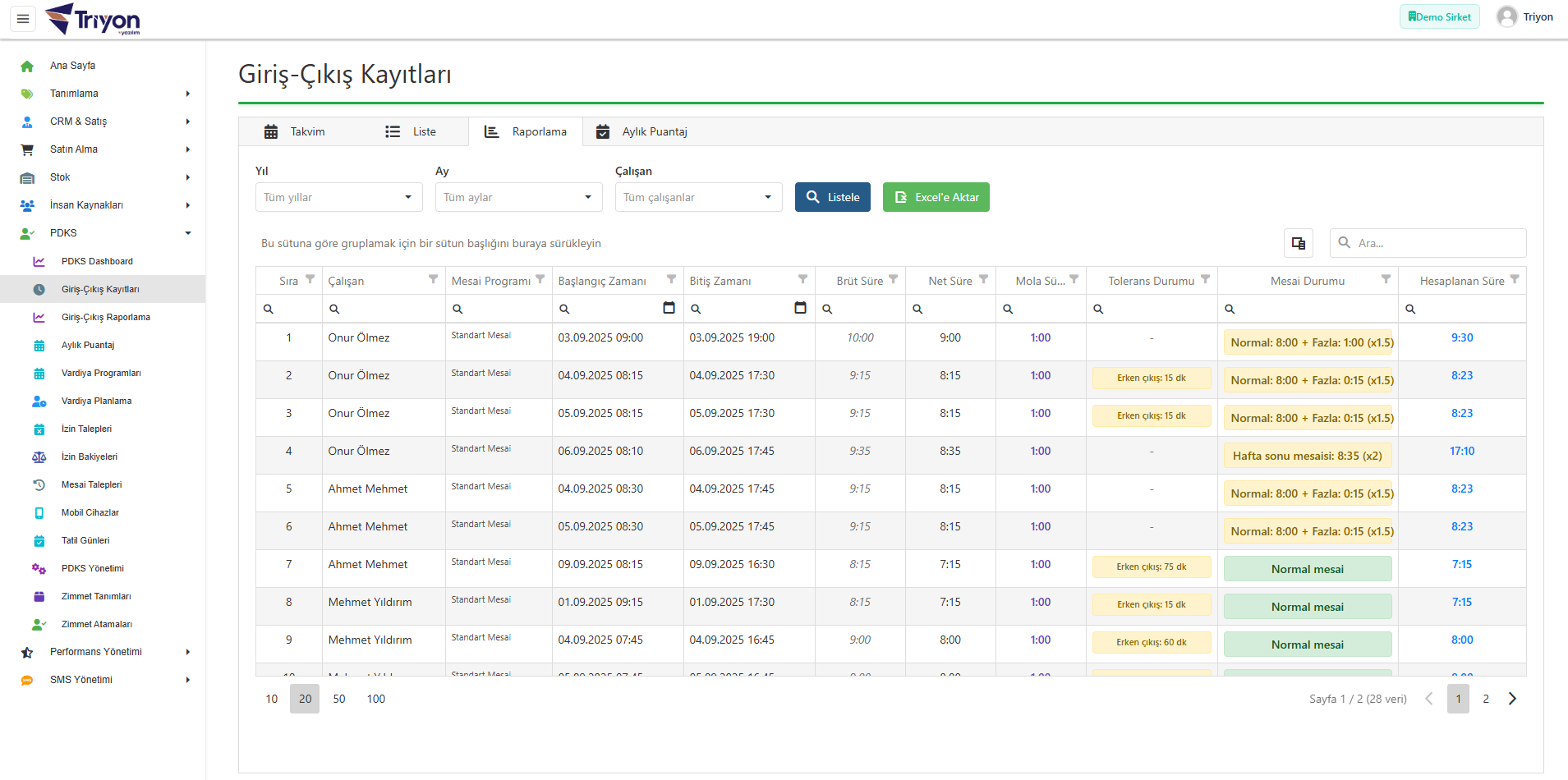Switch to the Aylık Puantaj tab
The height and width of the screenshot is (780, 1568).
click(641, 131)
